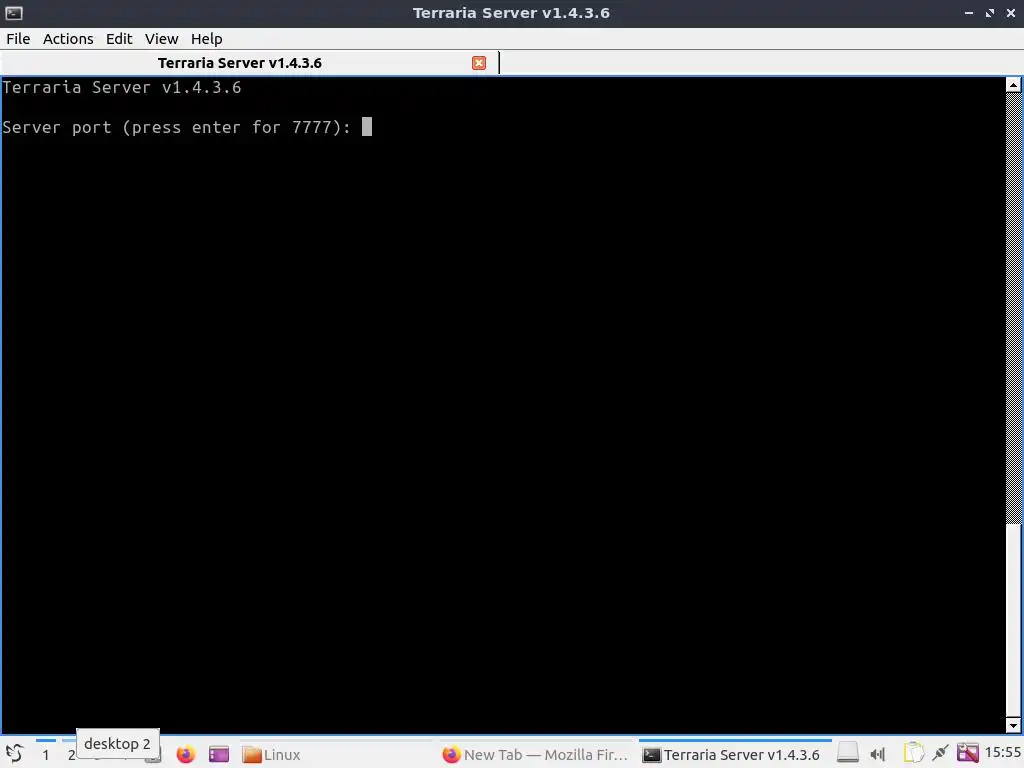The height and width of the screenshot is (768, 1024).
Task: Click the server port input prompt line
Action: click(187, 127)
